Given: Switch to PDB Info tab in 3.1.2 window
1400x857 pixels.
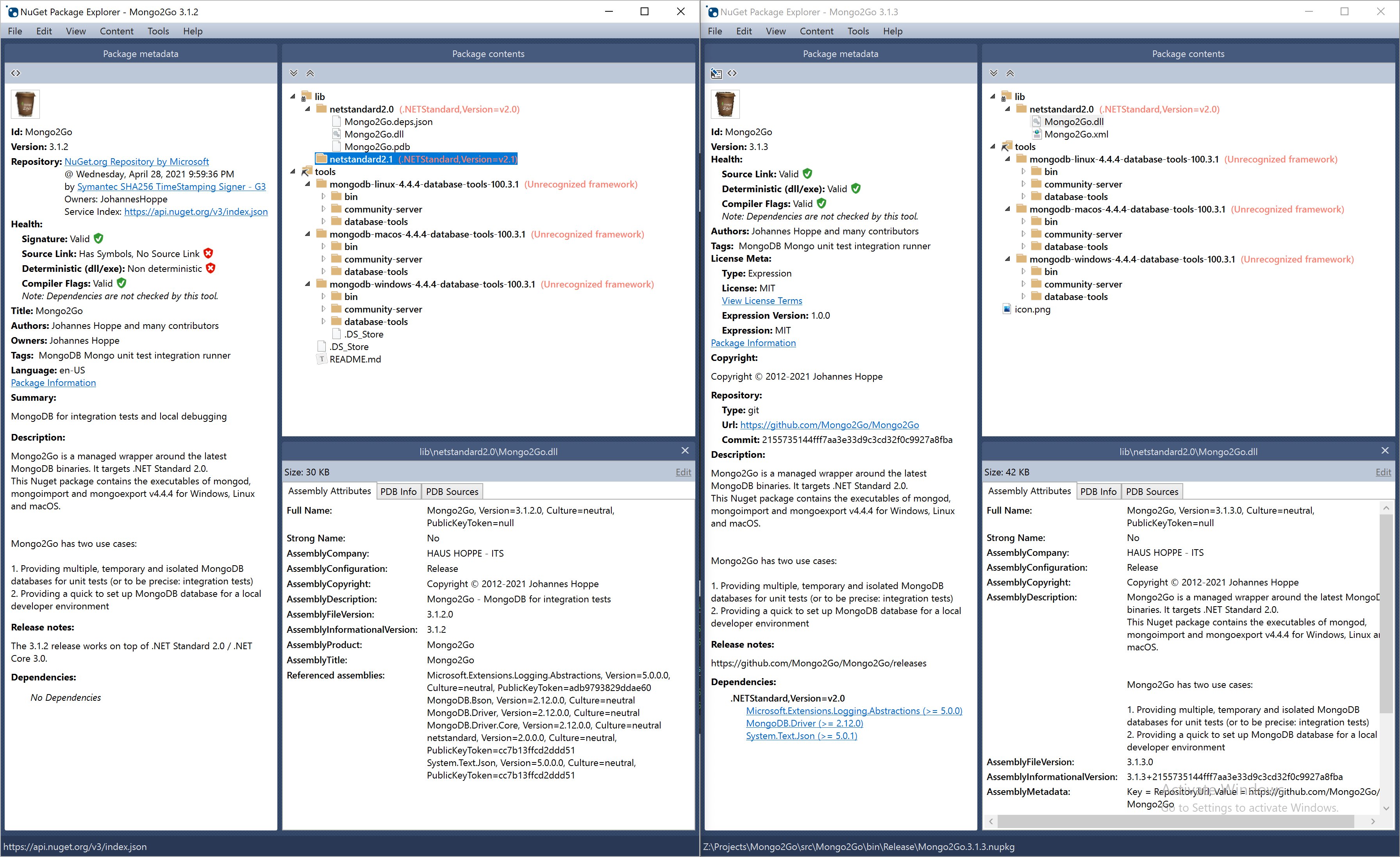Looking at the screenshot, I should click(x=398, y=491).
